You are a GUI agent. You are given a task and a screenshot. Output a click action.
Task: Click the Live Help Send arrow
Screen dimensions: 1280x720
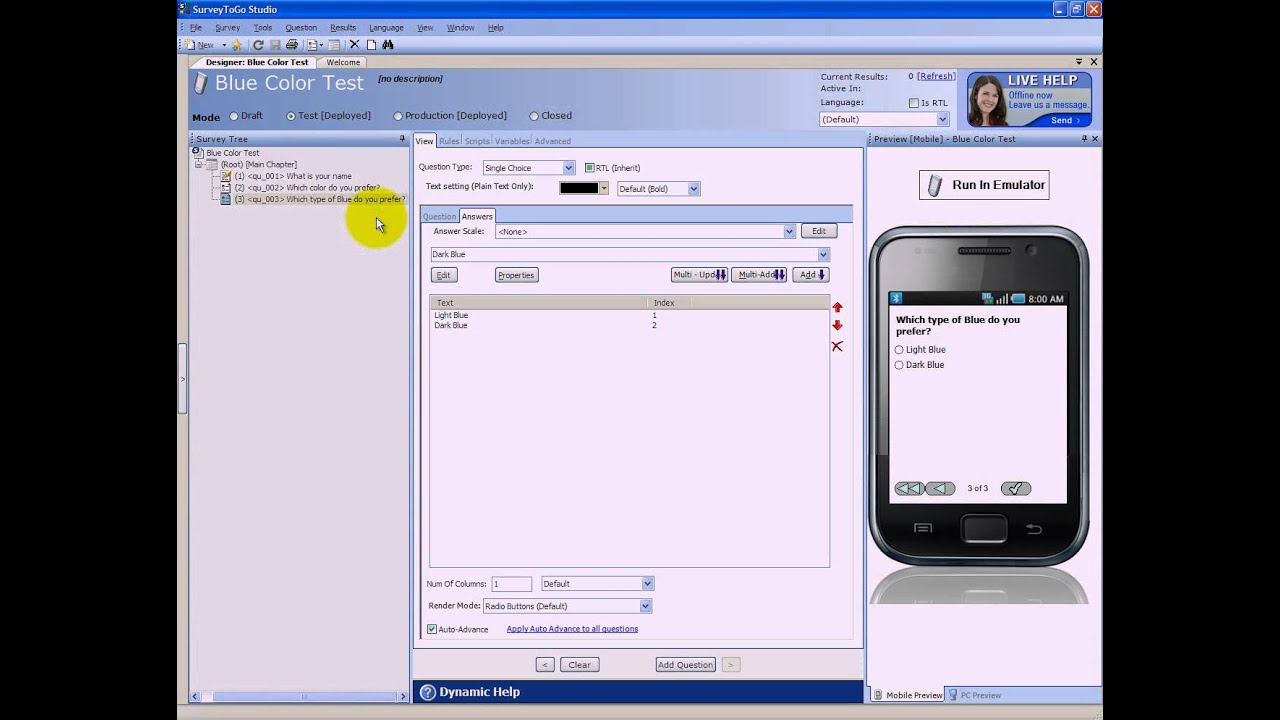1078,120
